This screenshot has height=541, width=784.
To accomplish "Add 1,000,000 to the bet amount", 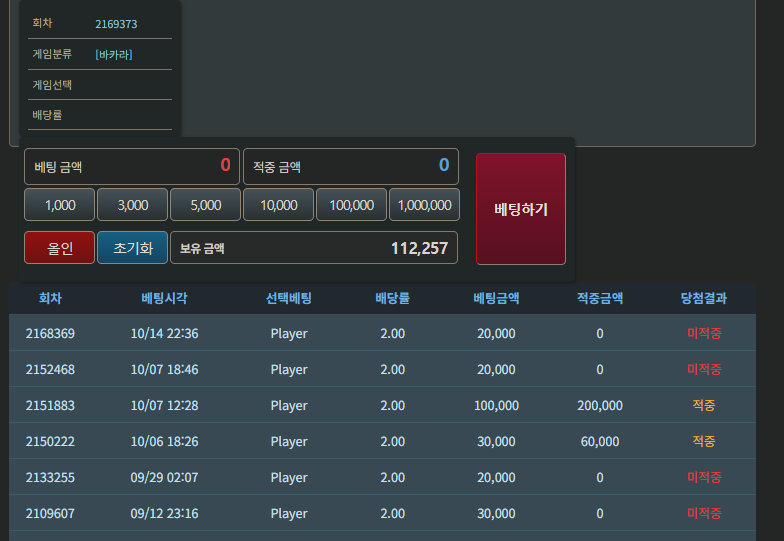I will (x=424, y=205).
